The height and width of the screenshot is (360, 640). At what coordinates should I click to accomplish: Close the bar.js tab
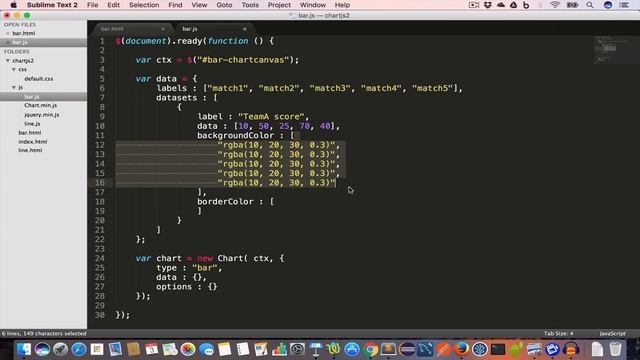(244, 29)
